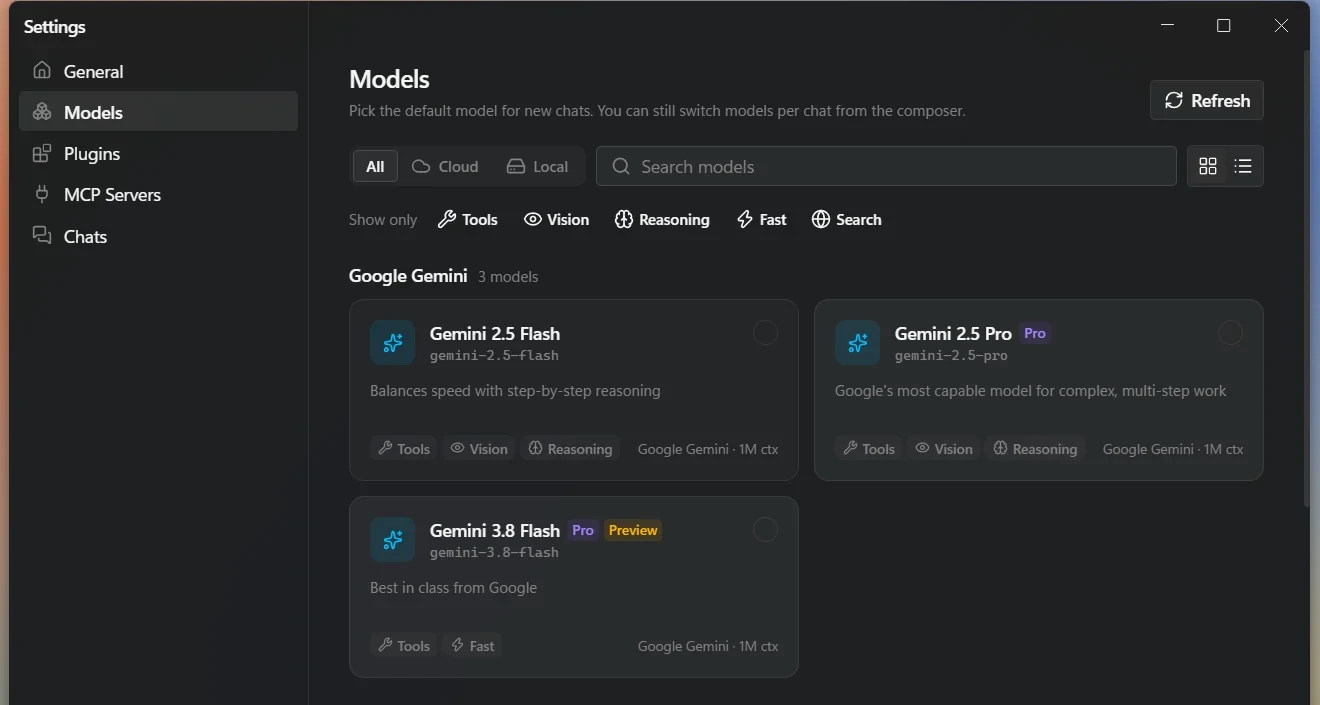Click the Pro badge on Gemini 3.8 Flash
1320x705 pixels.
coord(583,530)
